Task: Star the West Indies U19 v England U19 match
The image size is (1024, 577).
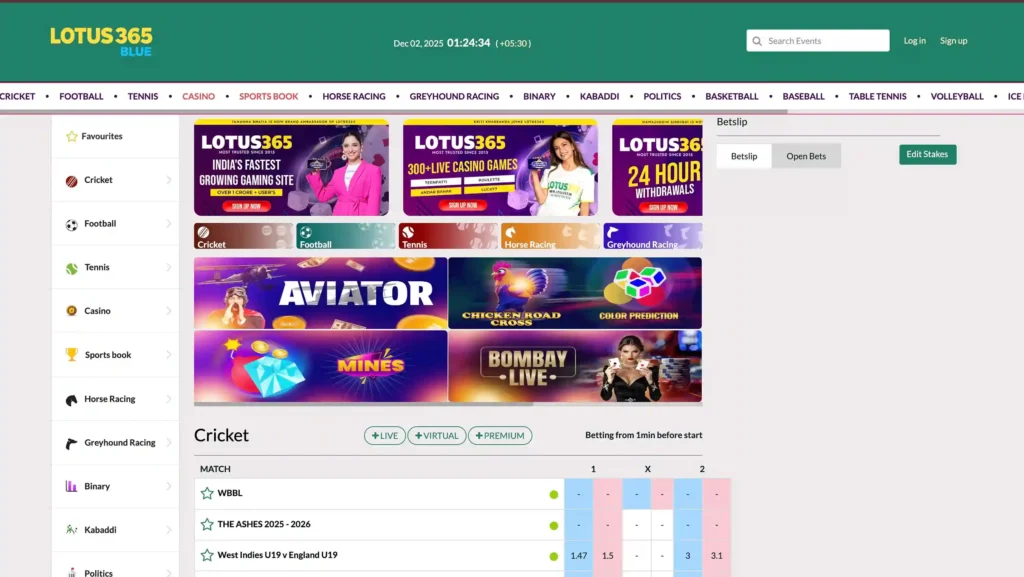Action: 207,555
